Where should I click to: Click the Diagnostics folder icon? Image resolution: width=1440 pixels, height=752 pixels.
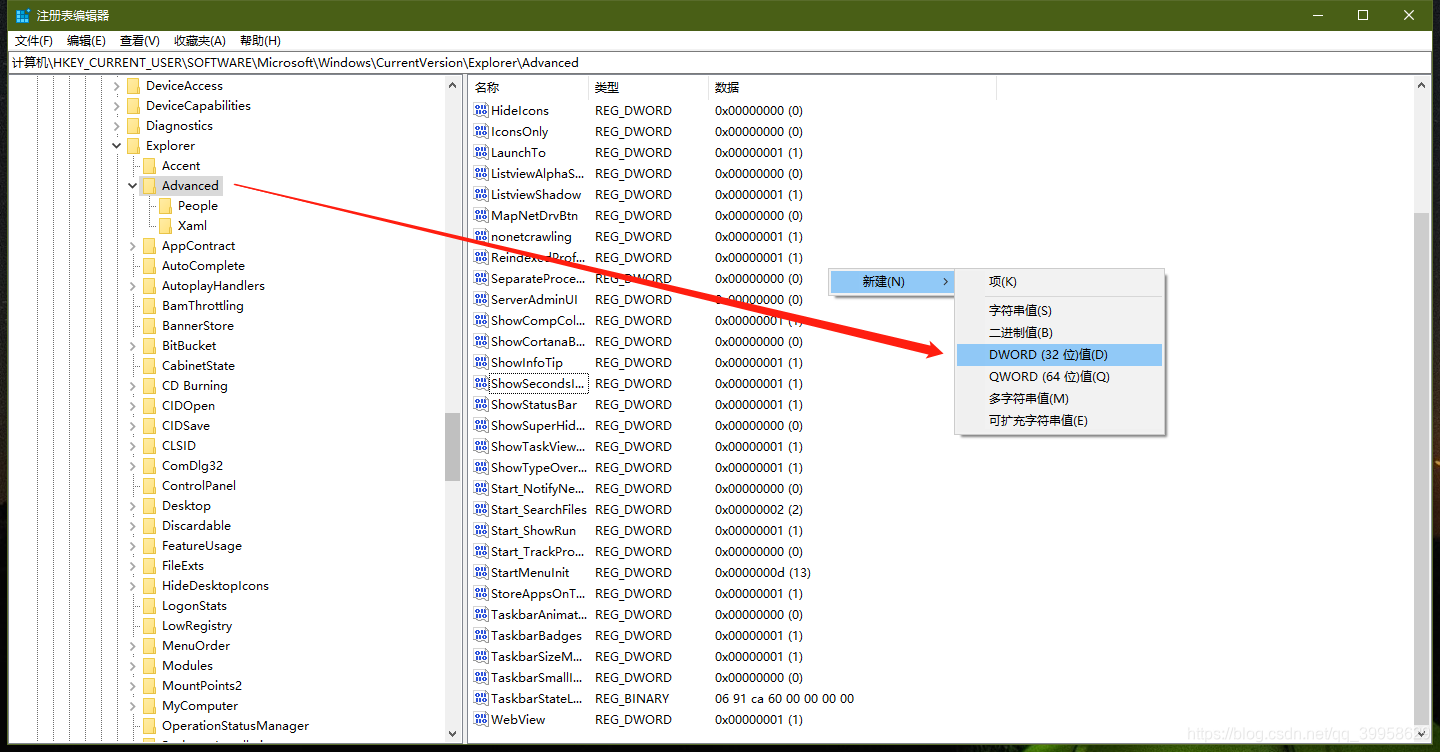click(x=133, y=125)
